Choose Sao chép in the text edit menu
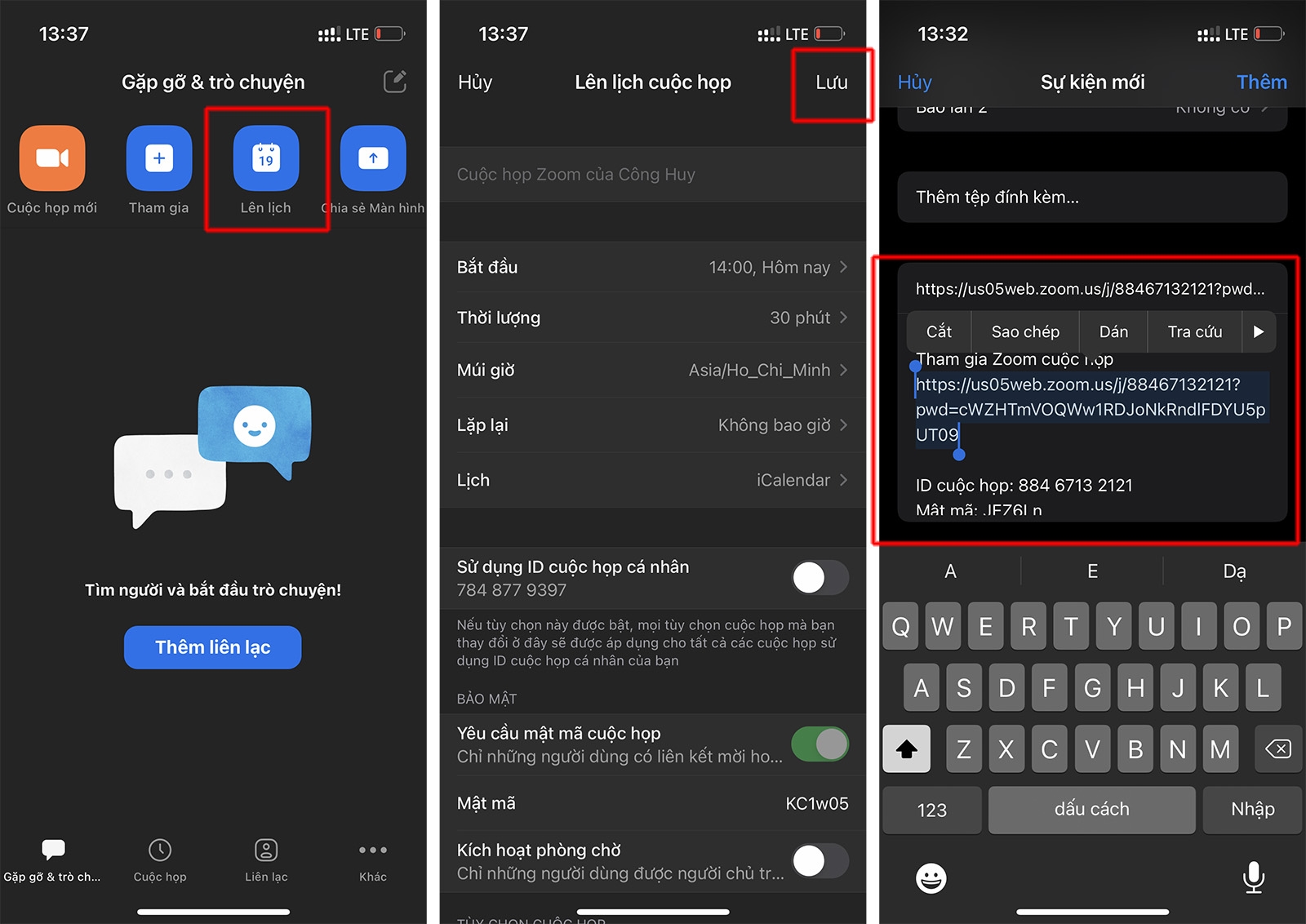1306x924 pixels. (x=1025, y=331)
